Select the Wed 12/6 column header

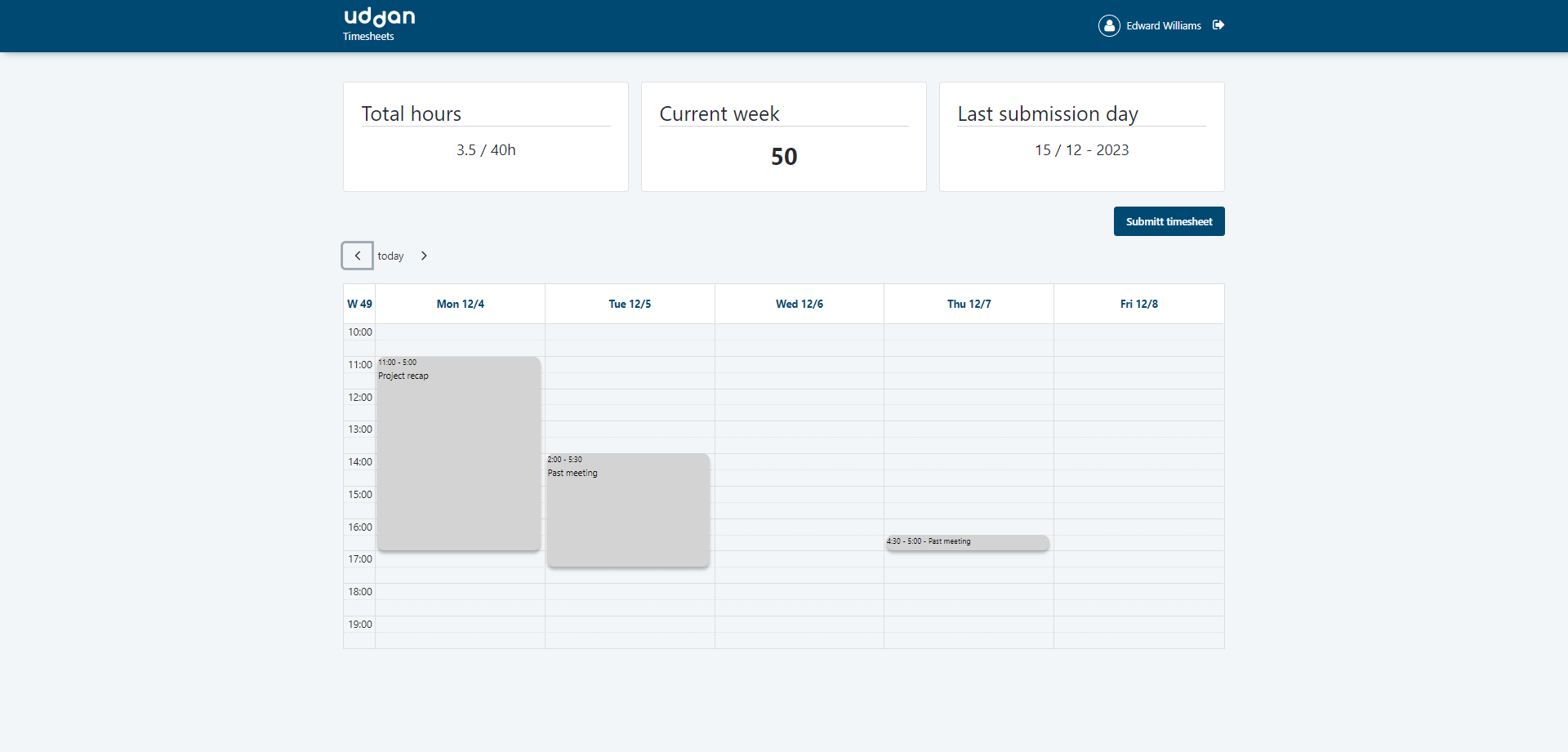click(799, 304)
